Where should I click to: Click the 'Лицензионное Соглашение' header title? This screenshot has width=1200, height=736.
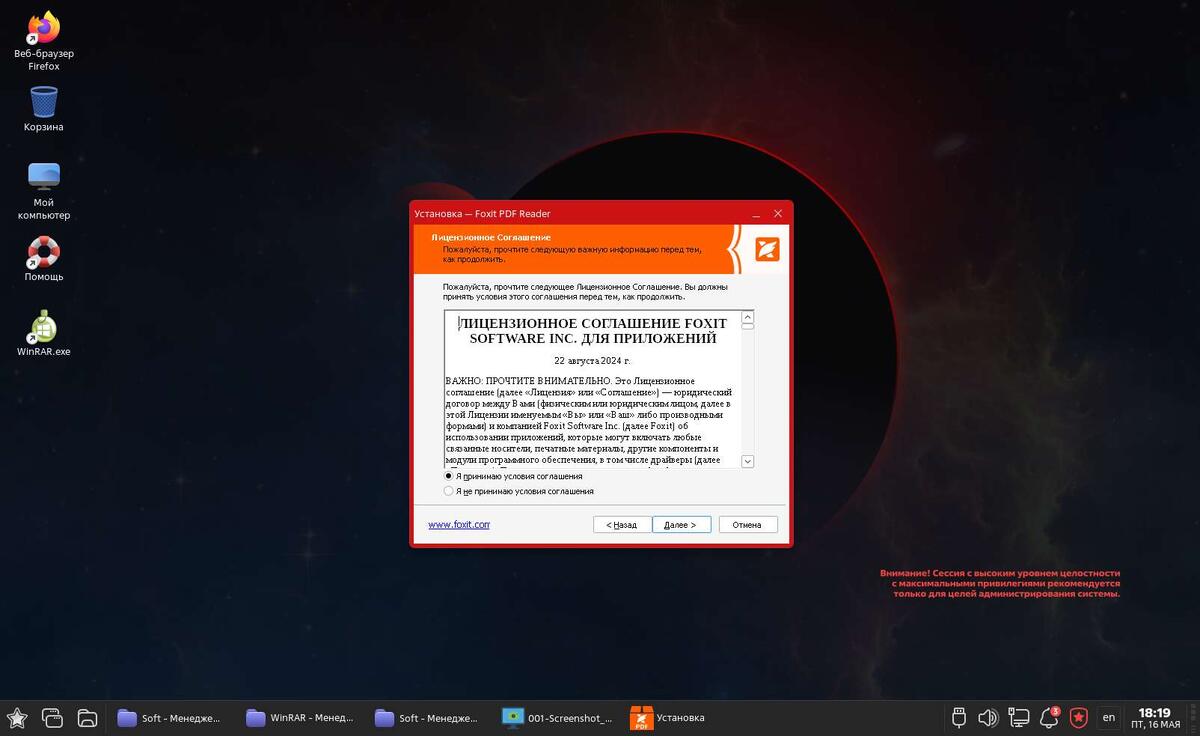point(491,237)
